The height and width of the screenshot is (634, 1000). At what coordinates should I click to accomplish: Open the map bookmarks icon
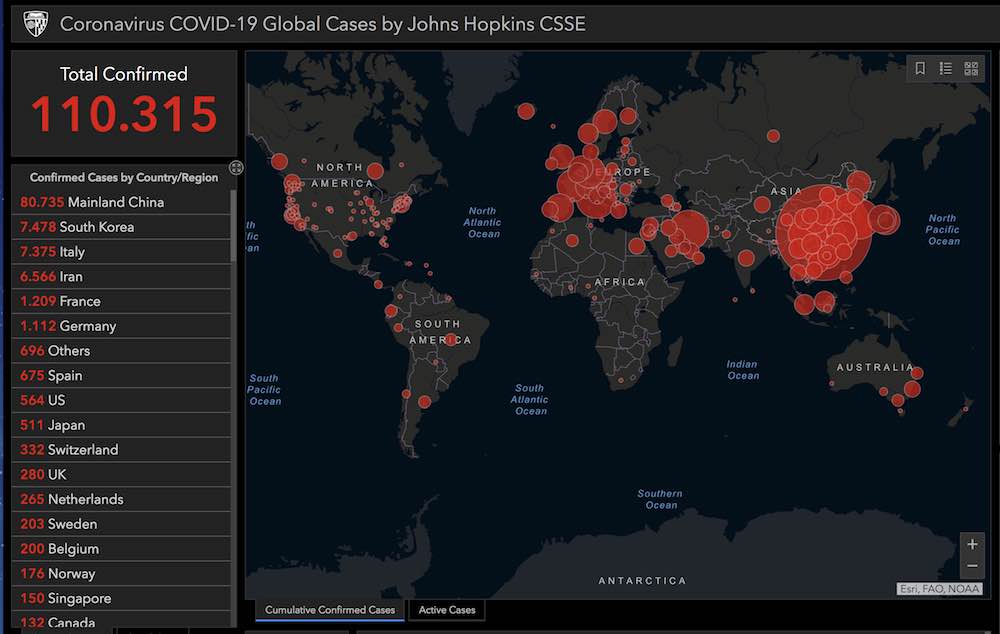(921, 69)
